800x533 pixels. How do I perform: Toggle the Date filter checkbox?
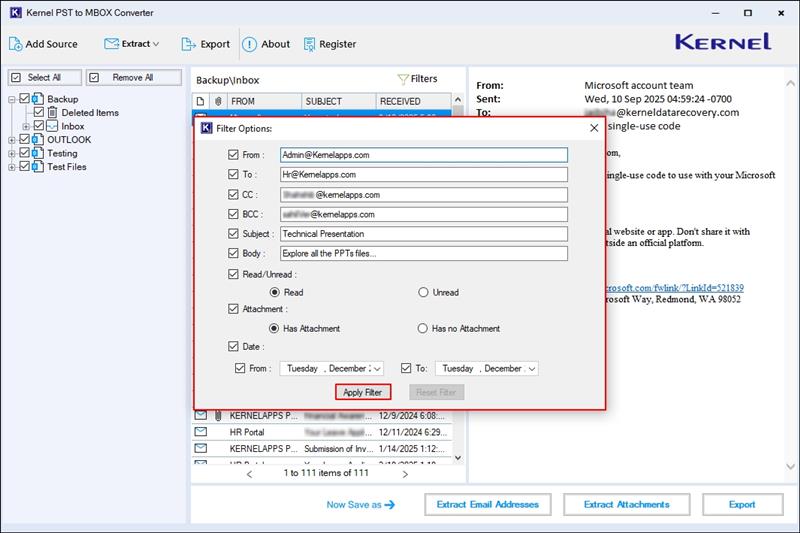click(x=233, y=346)
